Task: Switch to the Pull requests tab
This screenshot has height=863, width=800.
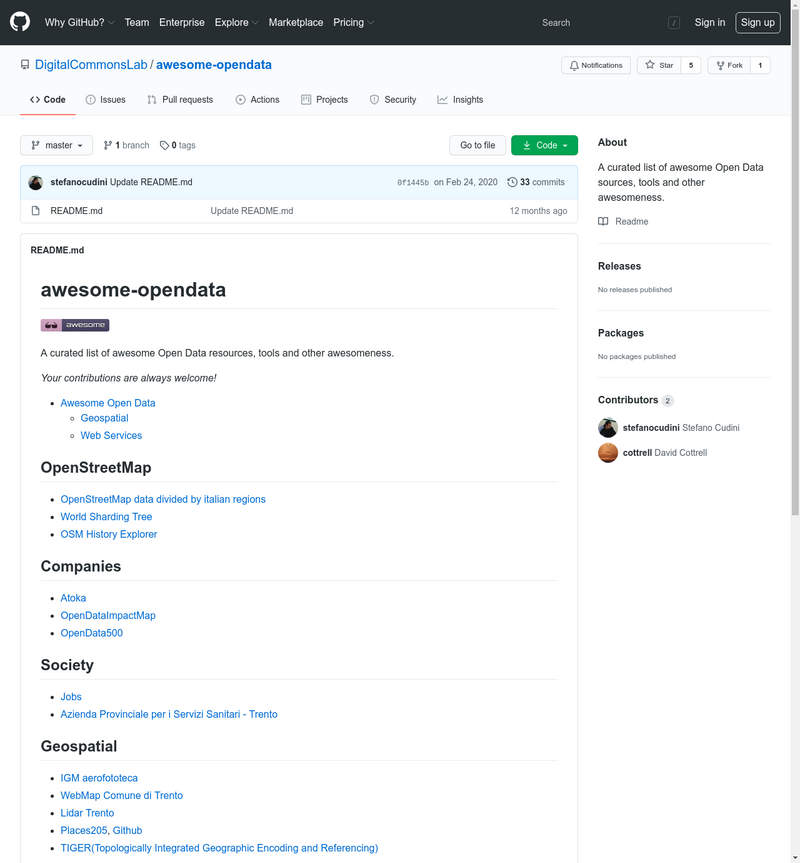Action: 180,100
